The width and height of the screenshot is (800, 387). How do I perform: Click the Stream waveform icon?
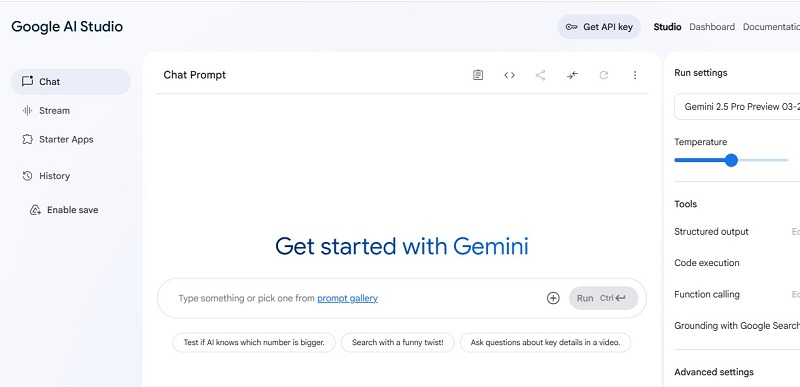coord(27,110)
